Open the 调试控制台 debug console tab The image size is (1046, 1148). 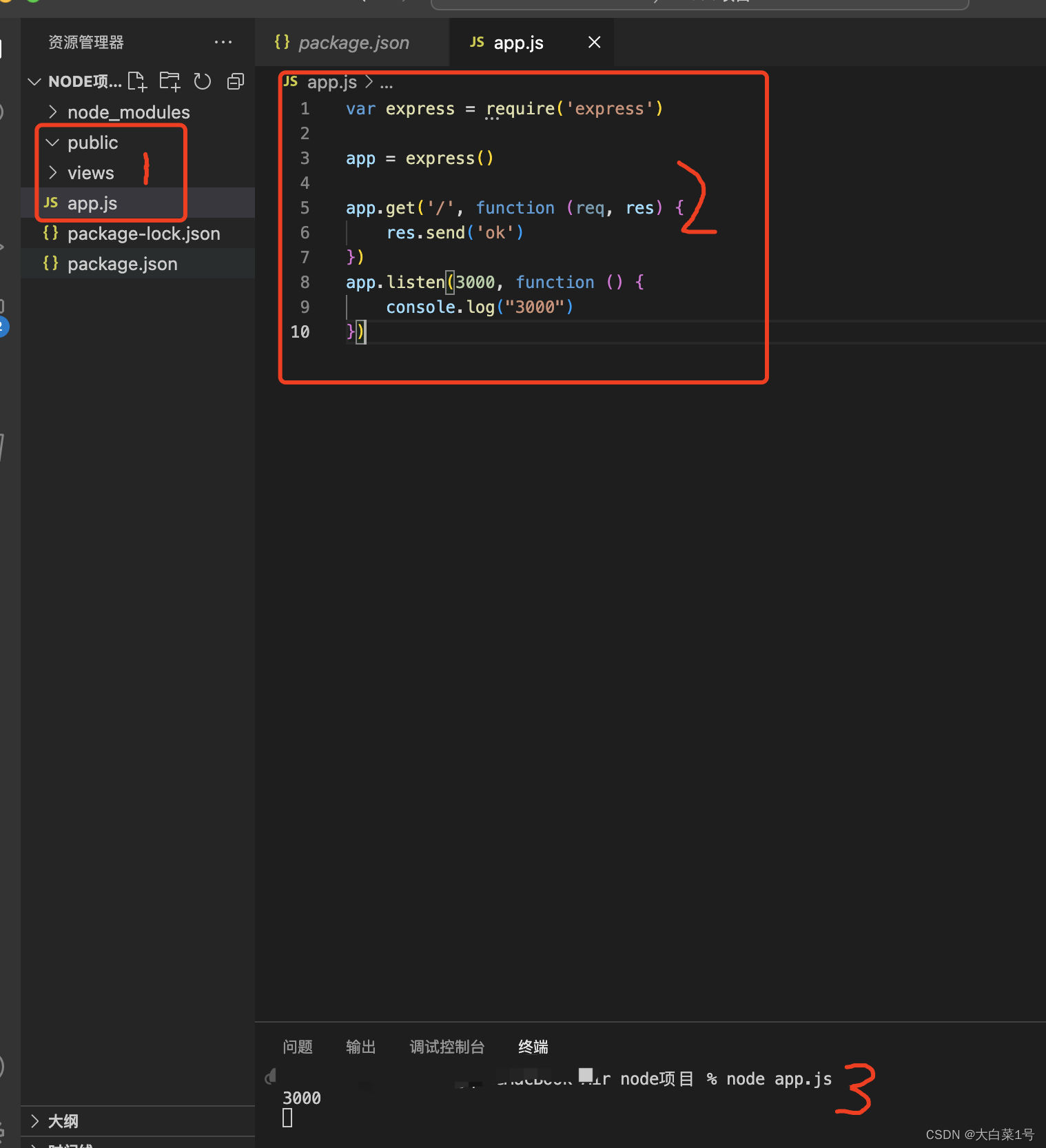coord(447,1047)
